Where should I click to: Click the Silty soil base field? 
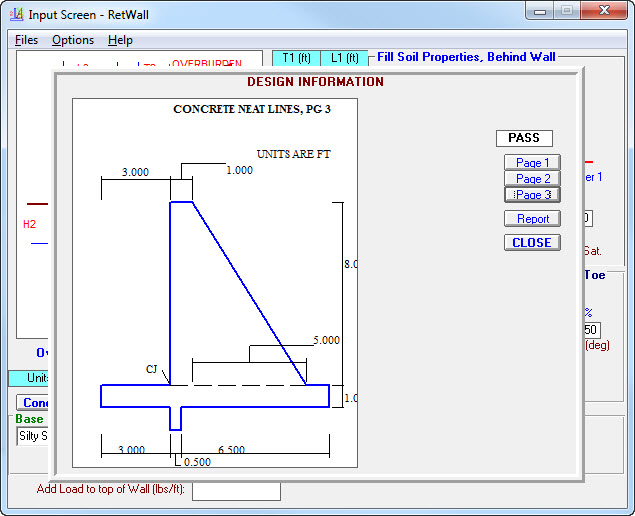coord(33,437)
